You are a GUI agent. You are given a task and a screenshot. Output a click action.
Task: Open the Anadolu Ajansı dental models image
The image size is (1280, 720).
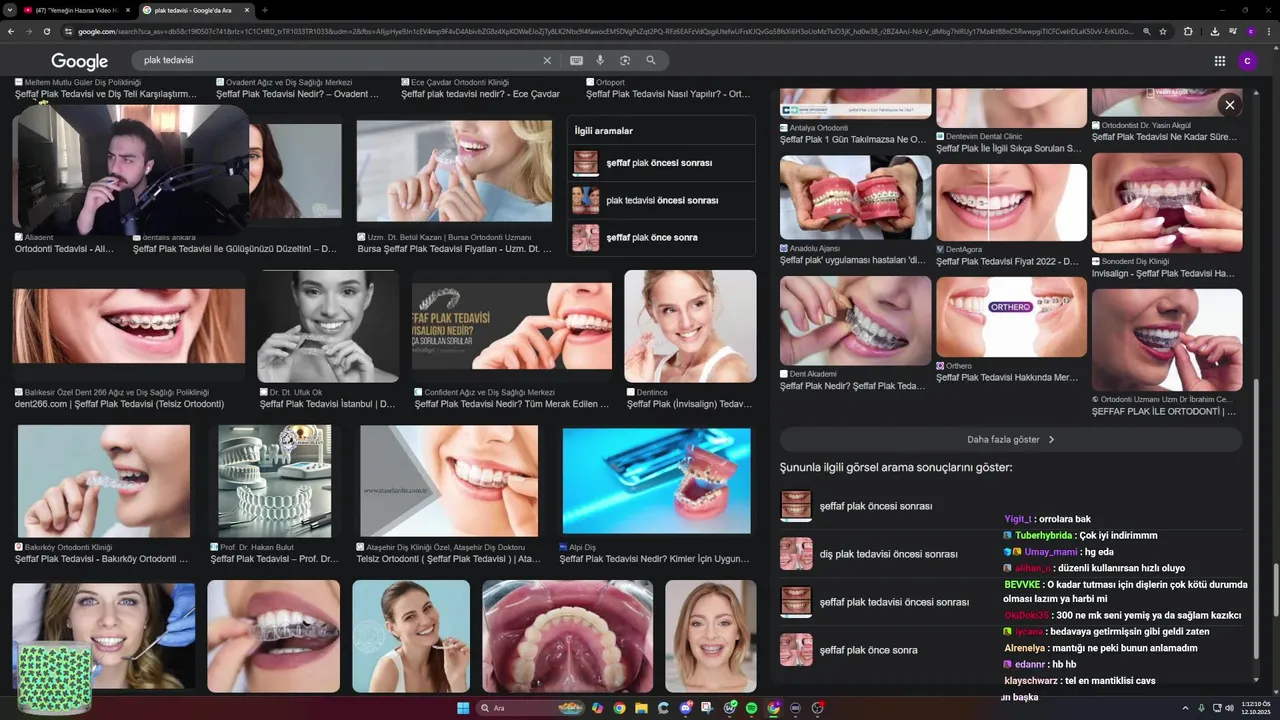[855, 198]
